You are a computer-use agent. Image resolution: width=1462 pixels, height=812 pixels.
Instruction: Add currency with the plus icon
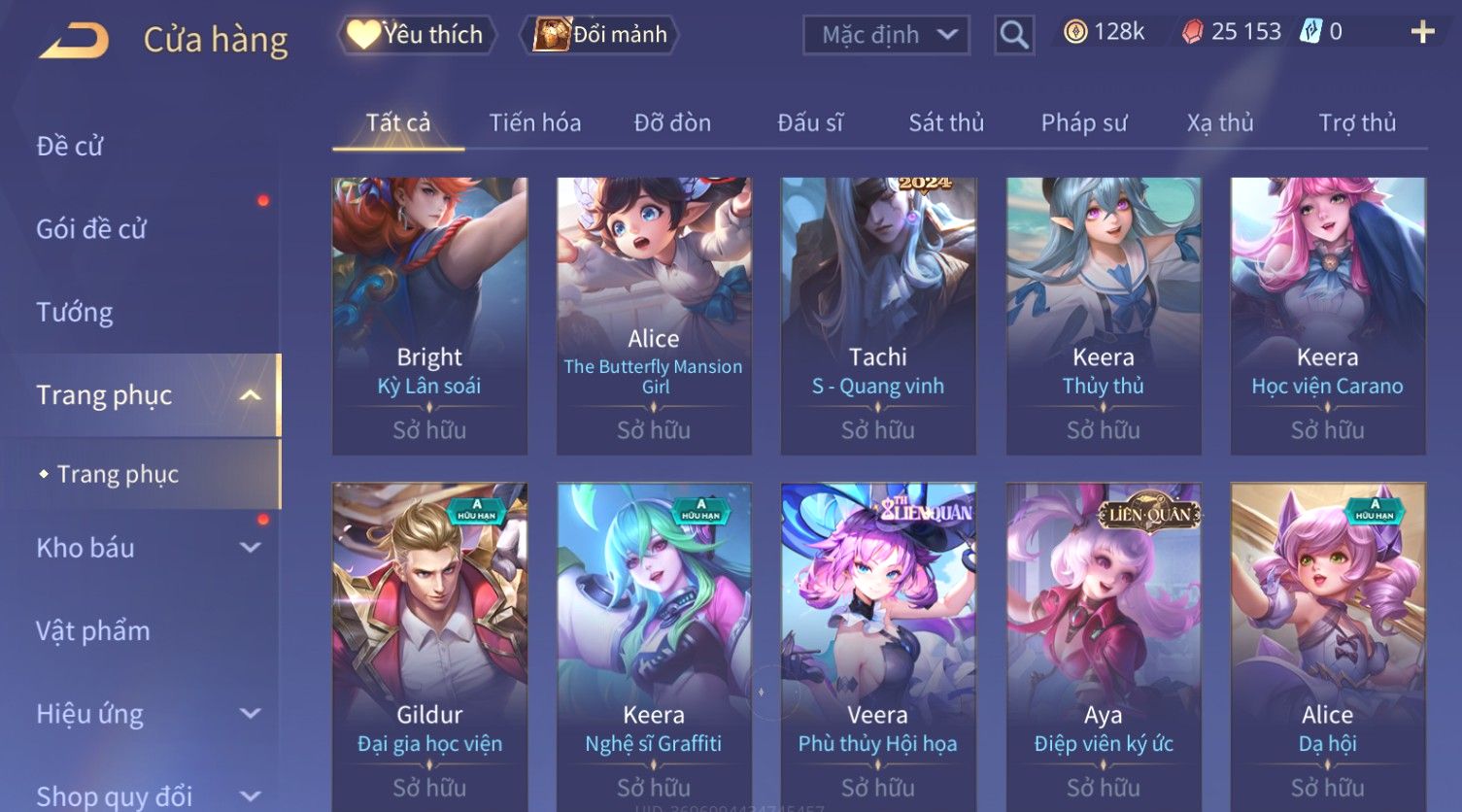click(x=1422, y=32)
